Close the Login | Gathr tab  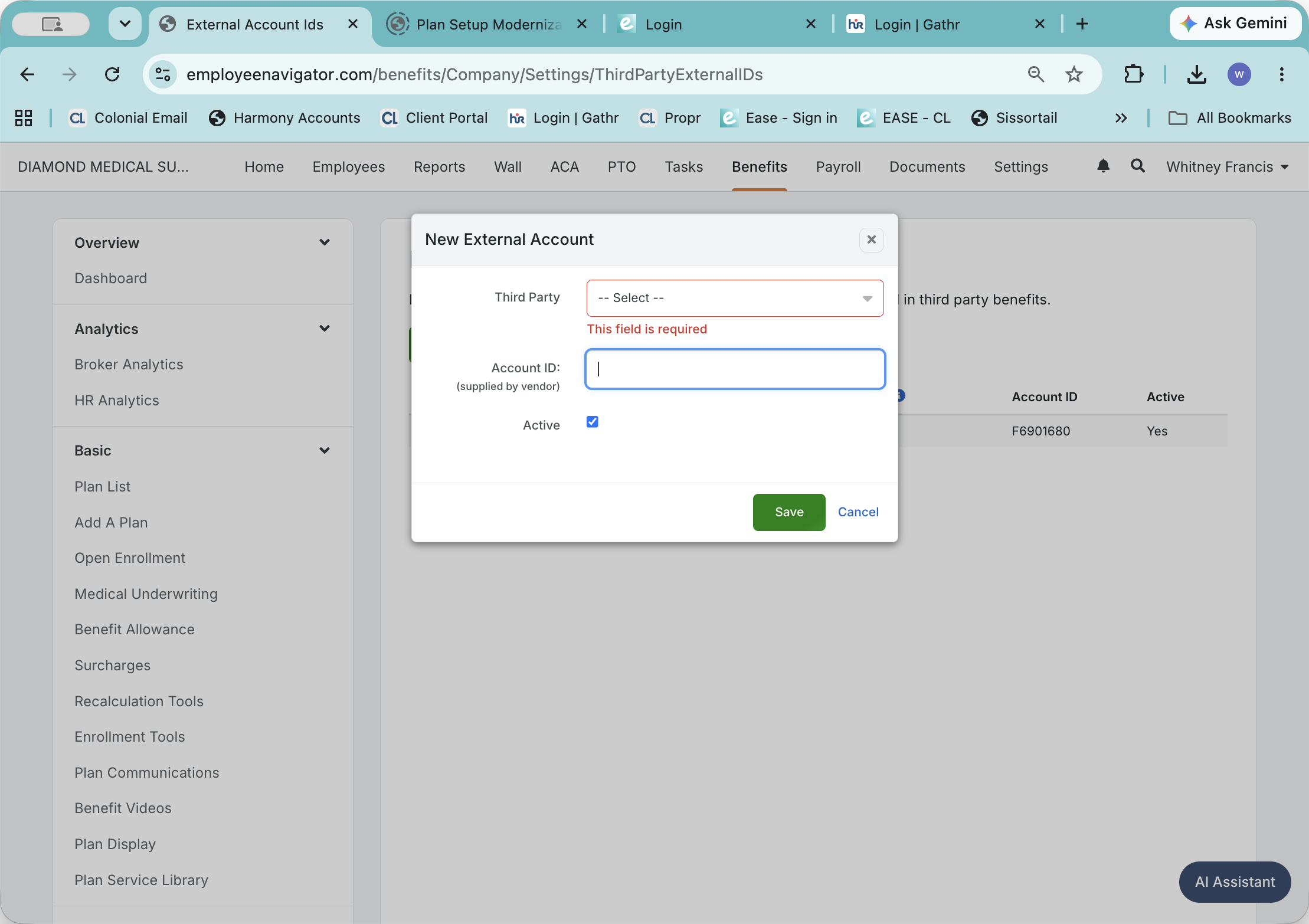pyautogui.click(x=1040, y=24)
